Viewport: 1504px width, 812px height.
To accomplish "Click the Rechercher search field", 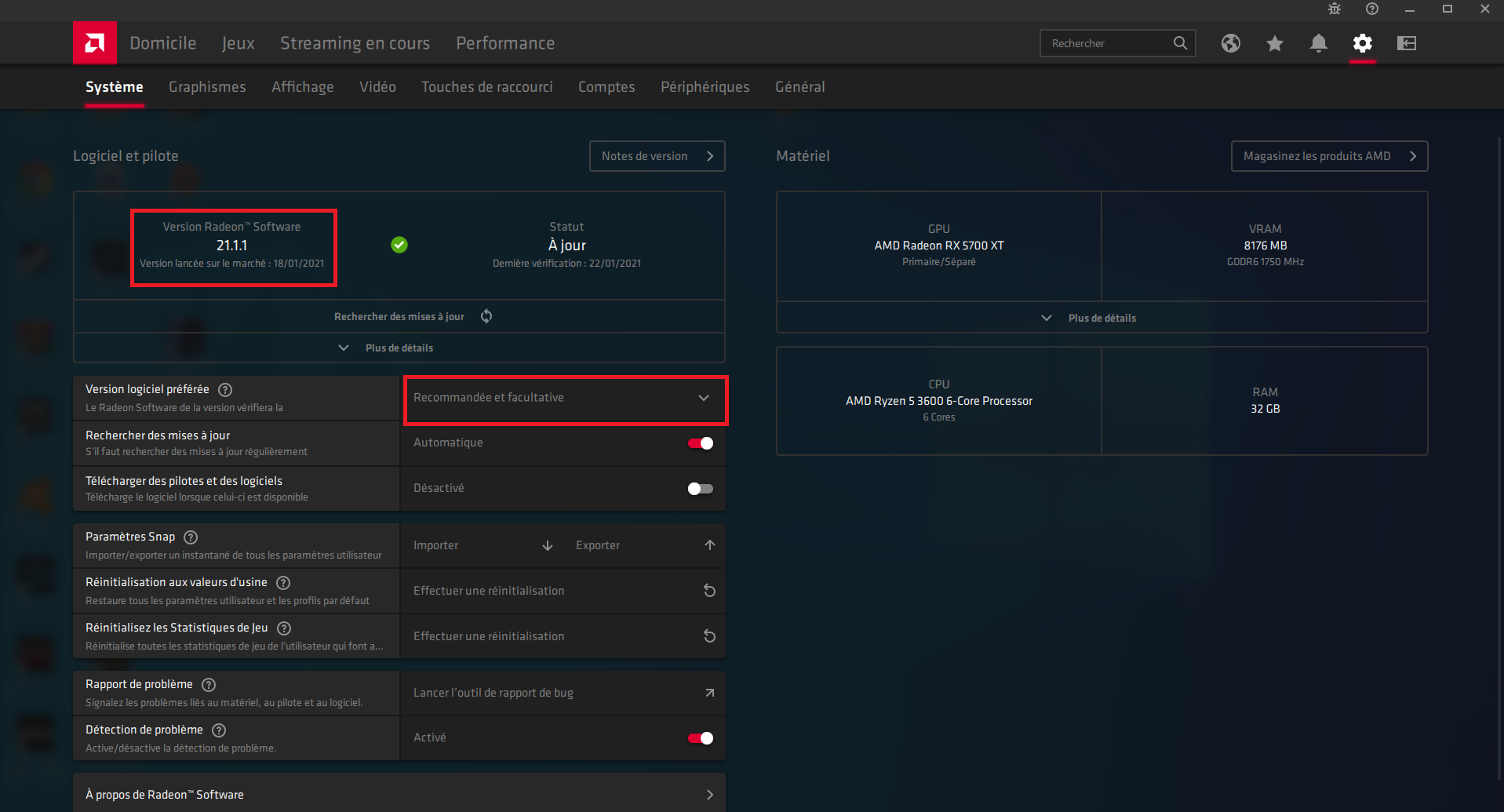I will 1106,43.
